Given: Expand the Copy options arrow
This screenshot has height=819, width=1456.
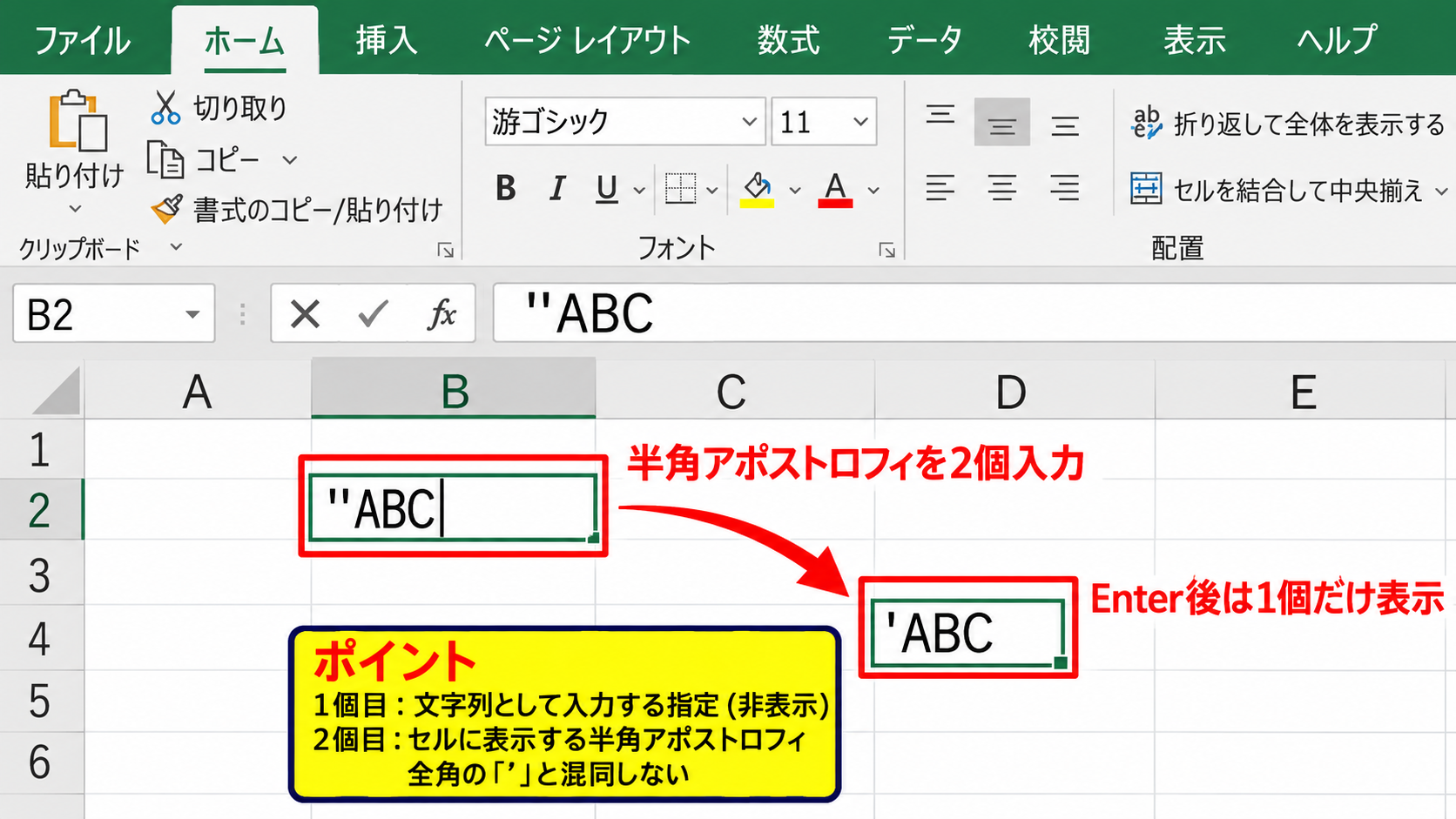Looking at the screenshot, I should tap(290, 160).
